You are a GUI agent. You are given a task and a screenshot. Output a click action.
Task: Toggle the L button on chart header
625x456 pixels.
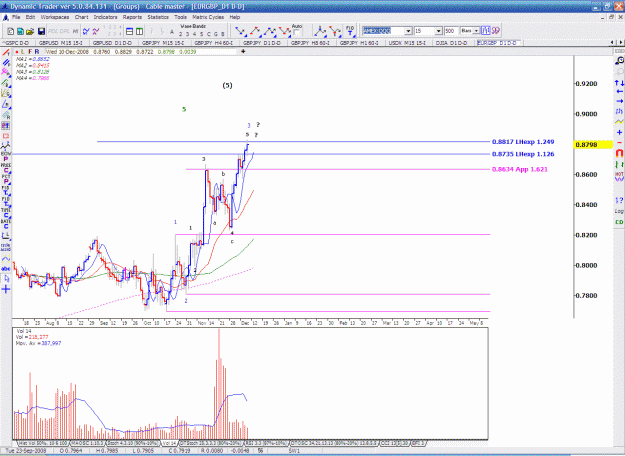[23, 52]
